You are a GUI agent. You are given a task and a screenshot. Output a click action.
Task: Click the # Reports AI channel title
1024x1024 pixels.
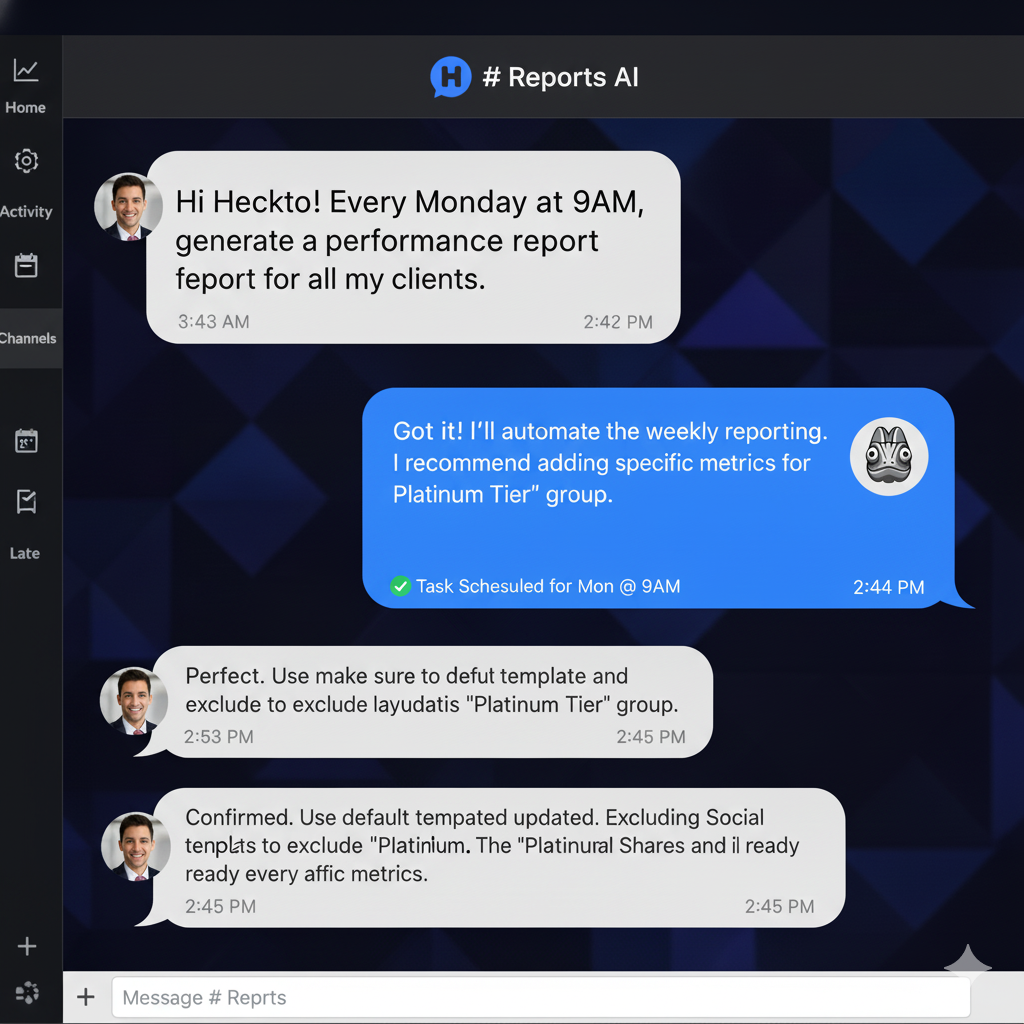tap(560, 77)
